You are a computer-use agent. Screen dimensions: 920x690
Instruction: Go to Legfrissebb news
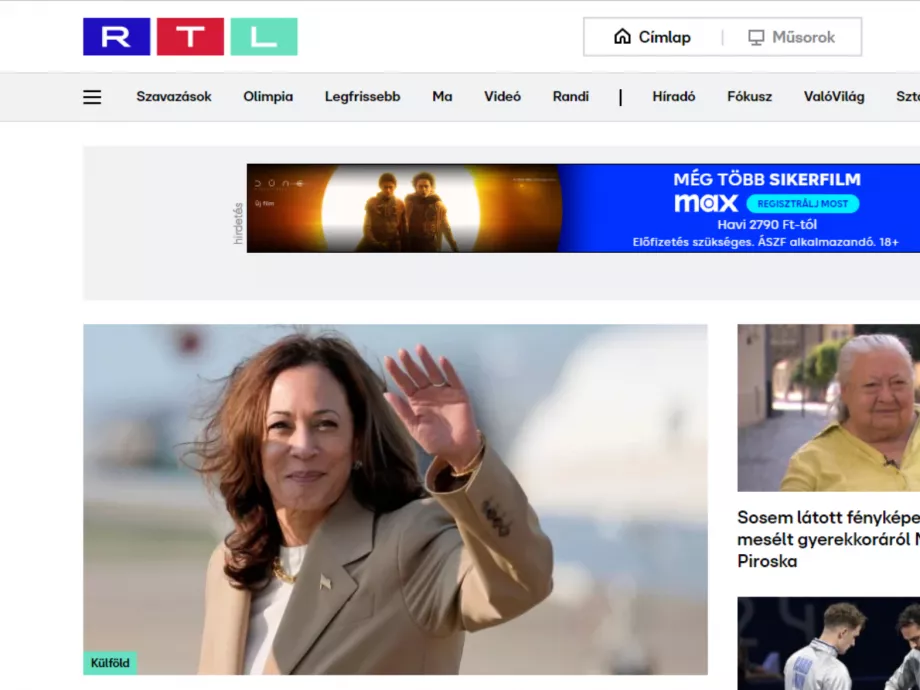(x=363, y=97)
